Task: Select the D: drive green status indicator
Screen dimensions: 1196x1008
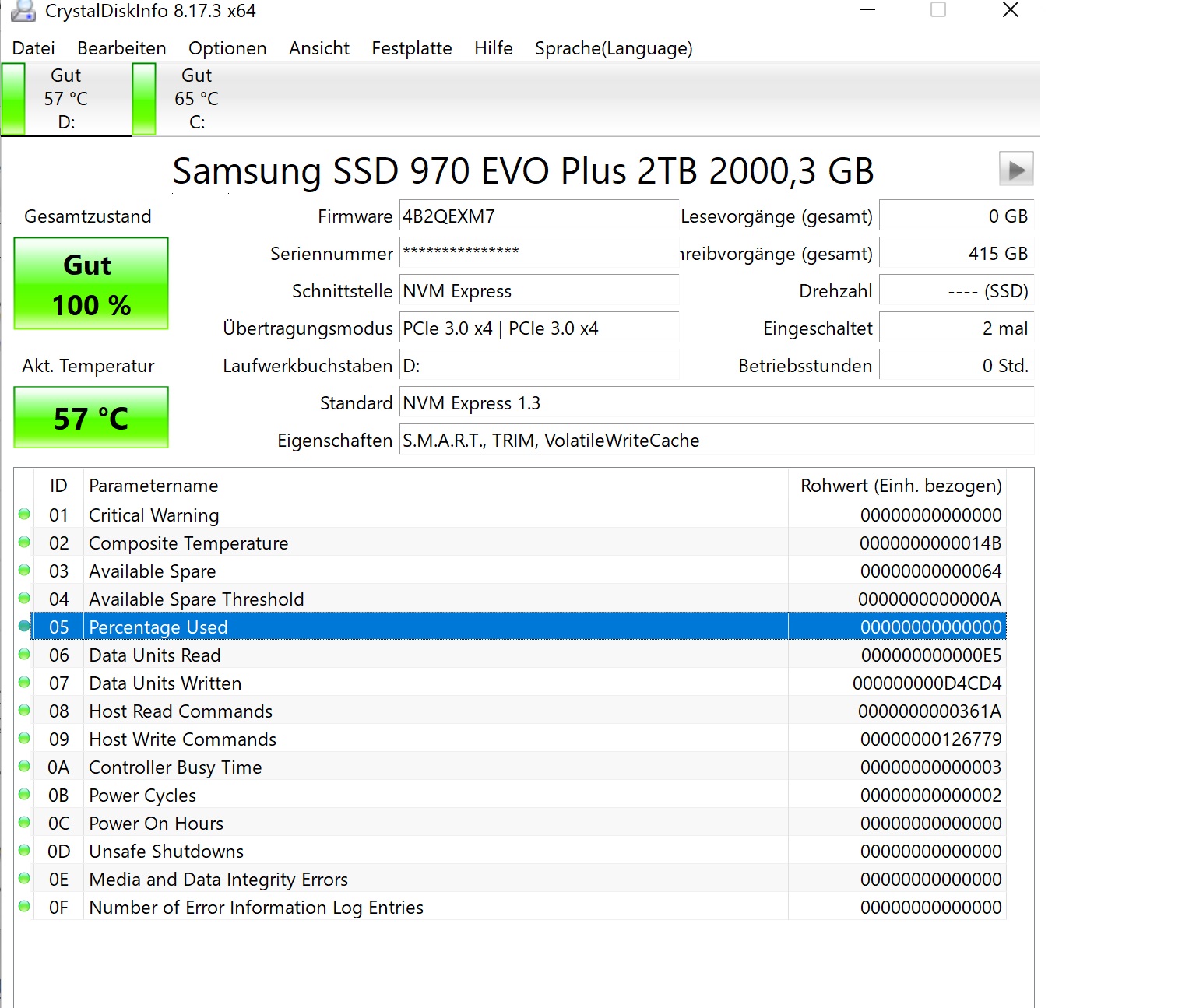Action: [13, 99]
